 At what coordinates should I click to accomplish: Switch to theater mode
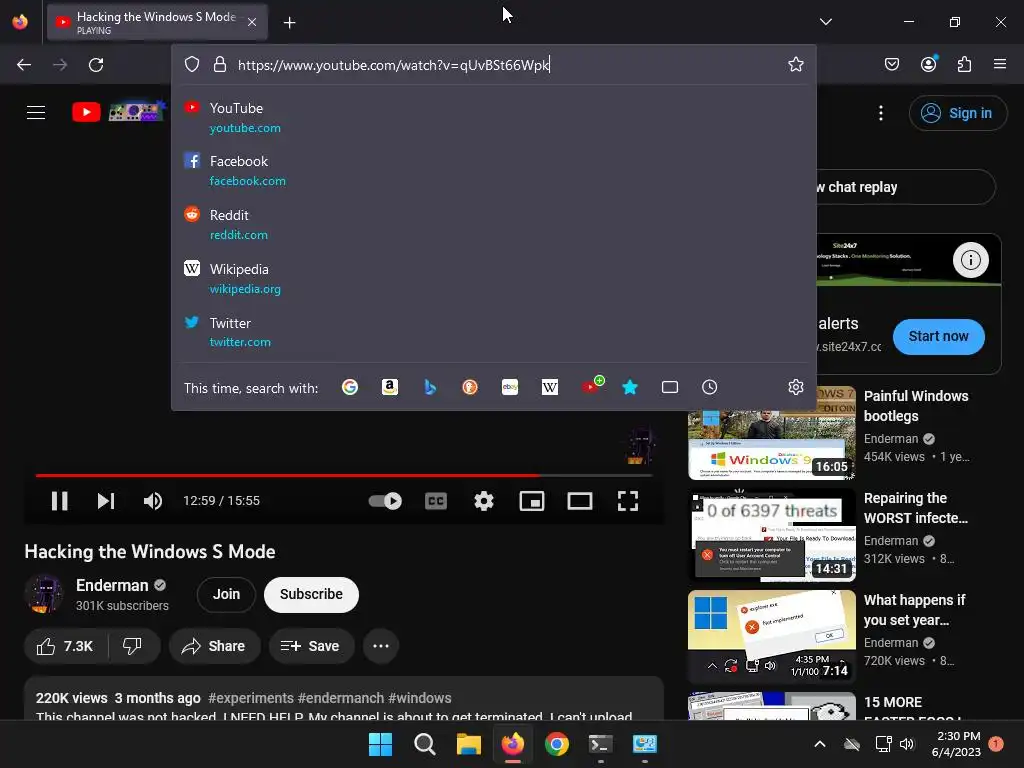[580, 501]
